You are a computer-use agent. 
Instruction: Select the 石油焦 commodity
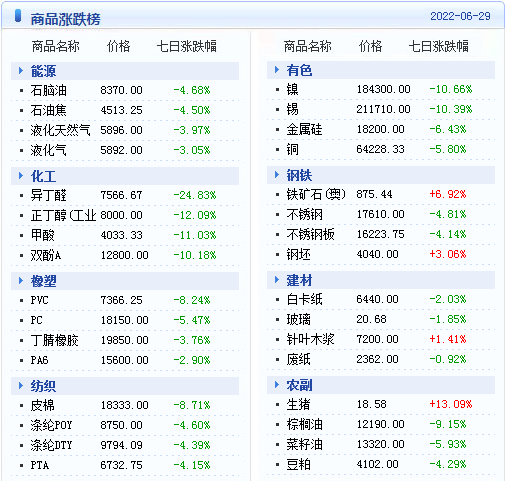pyautogui.click(x=49, y=110)
